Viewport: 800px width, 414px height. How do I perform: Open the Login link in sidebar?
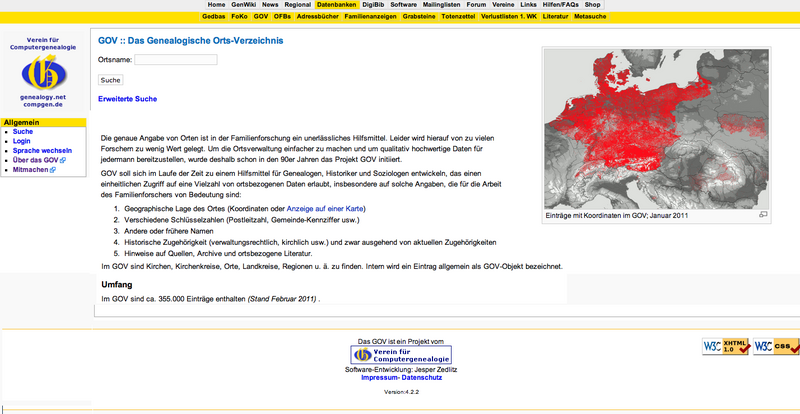(x=22, y=141)
